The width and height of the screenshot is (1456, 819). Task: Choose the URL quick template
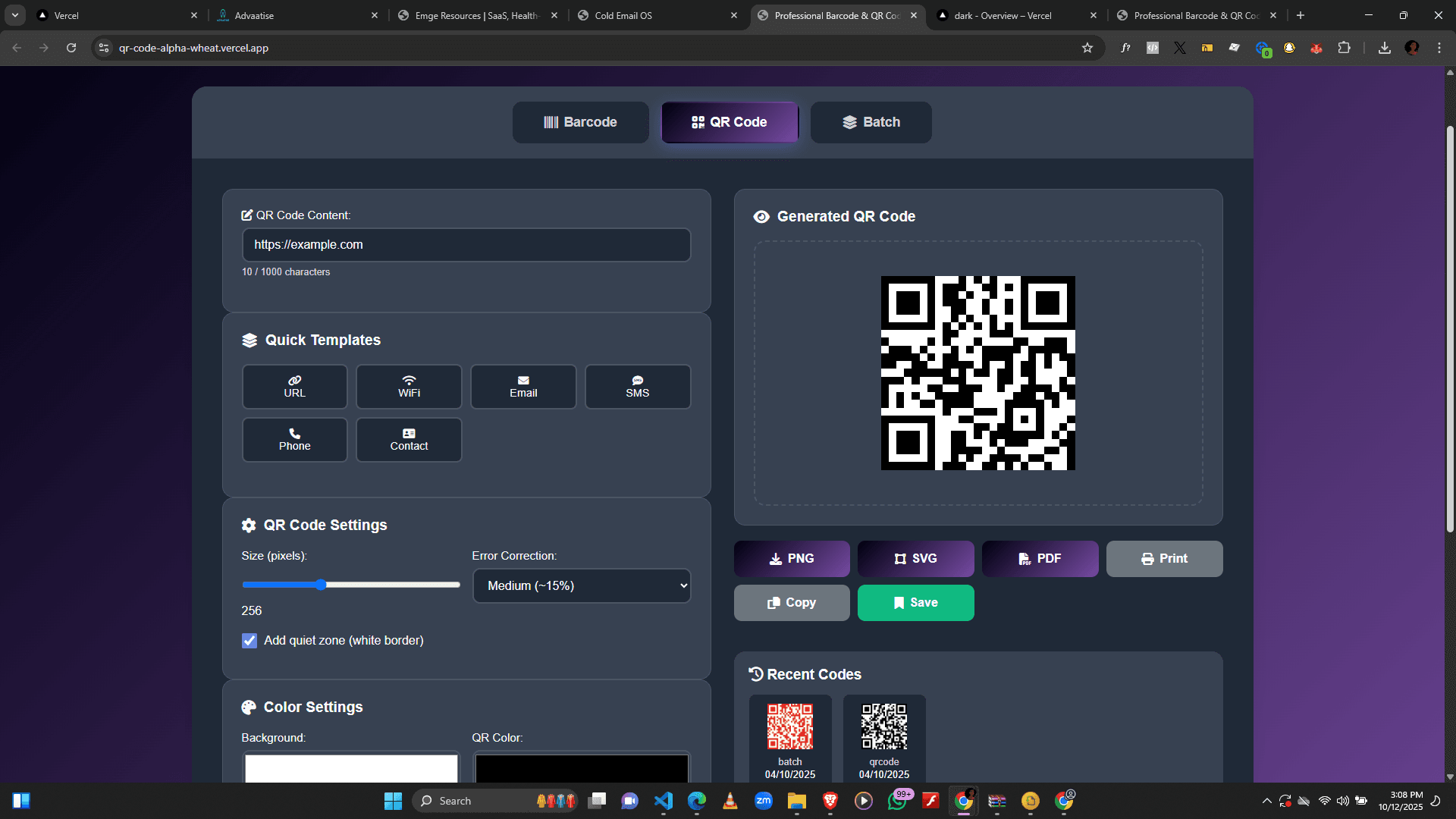click(x=295, y=387)
